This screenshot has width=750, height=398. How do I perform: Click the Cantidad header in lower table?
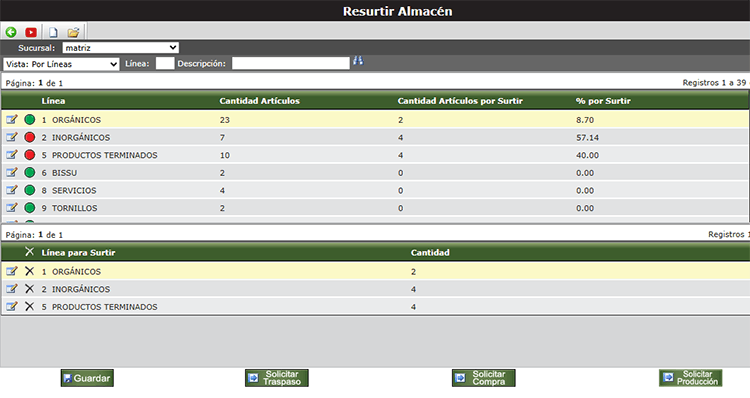click(x=430, y=253)
